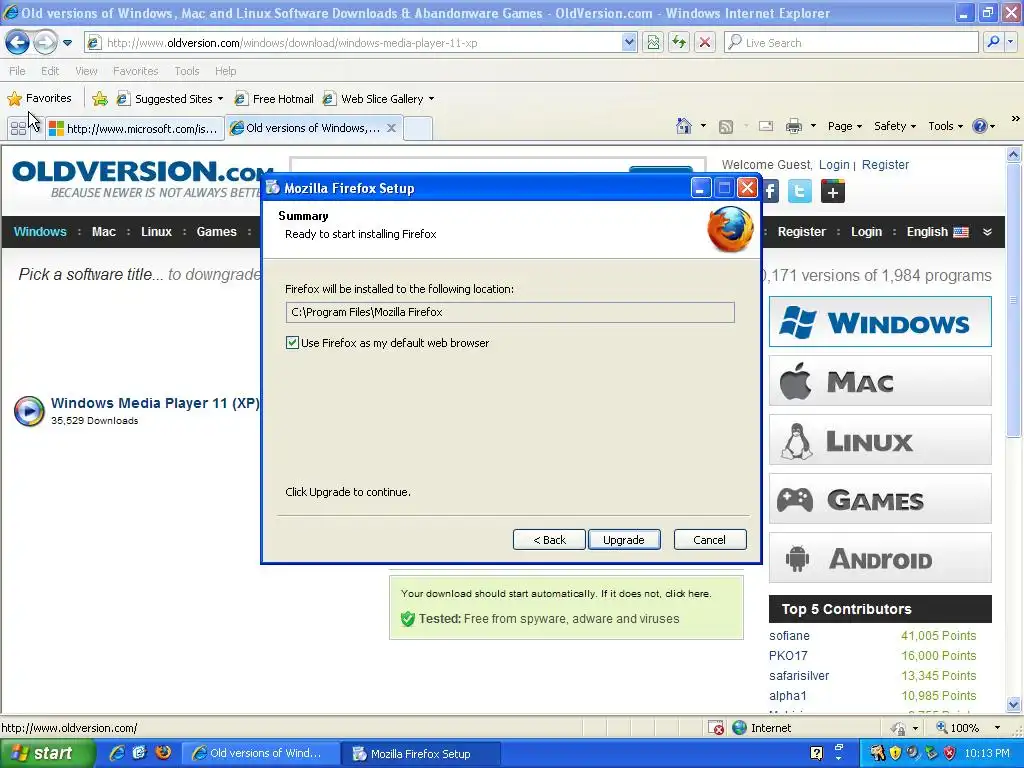Open the Help menu
This screenshot has width=1024, height=768.
tap(225, 71)
